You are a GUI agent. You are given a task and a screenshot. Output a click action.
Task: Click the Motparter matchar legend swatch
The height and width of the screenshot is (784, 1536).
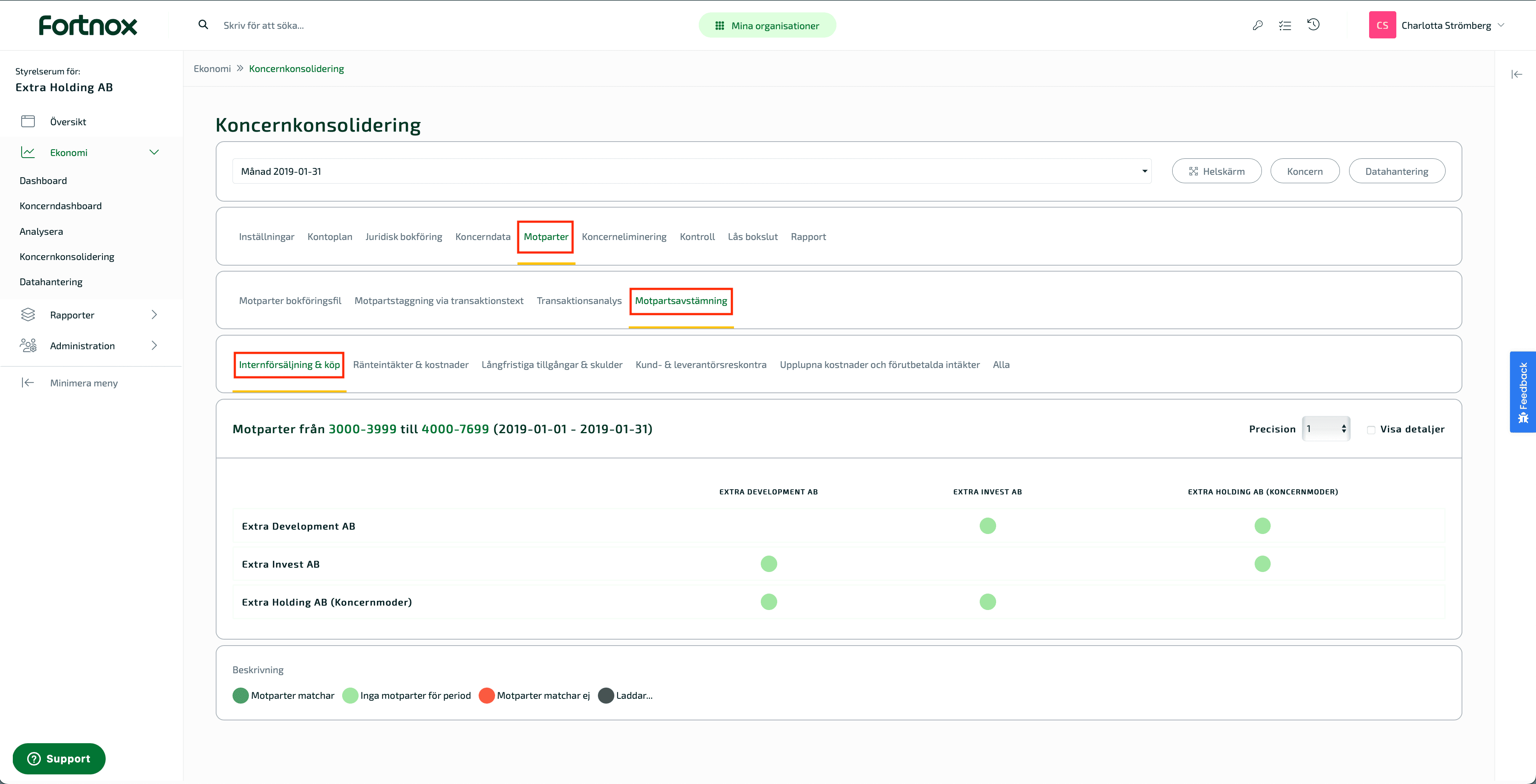click(x=240, y=695)
